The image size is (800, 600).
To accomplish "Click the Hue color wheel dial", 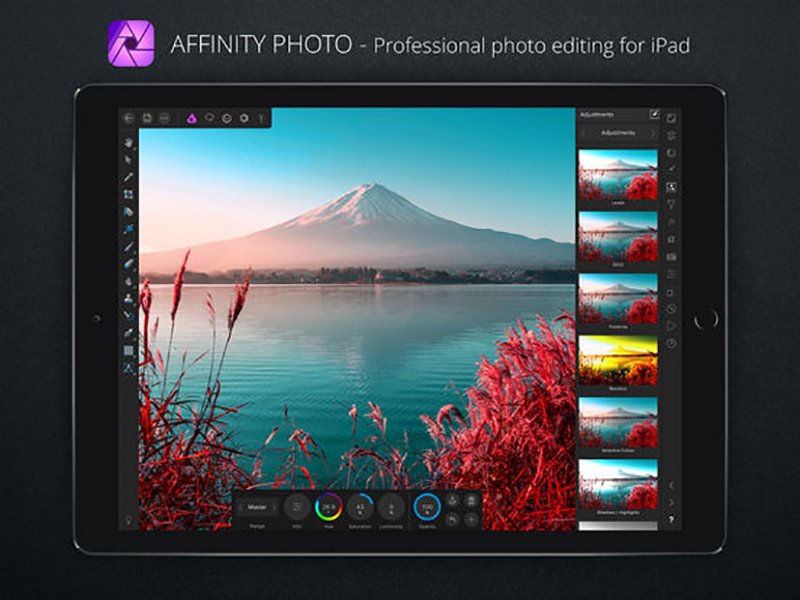I will [x=328, y=507].
